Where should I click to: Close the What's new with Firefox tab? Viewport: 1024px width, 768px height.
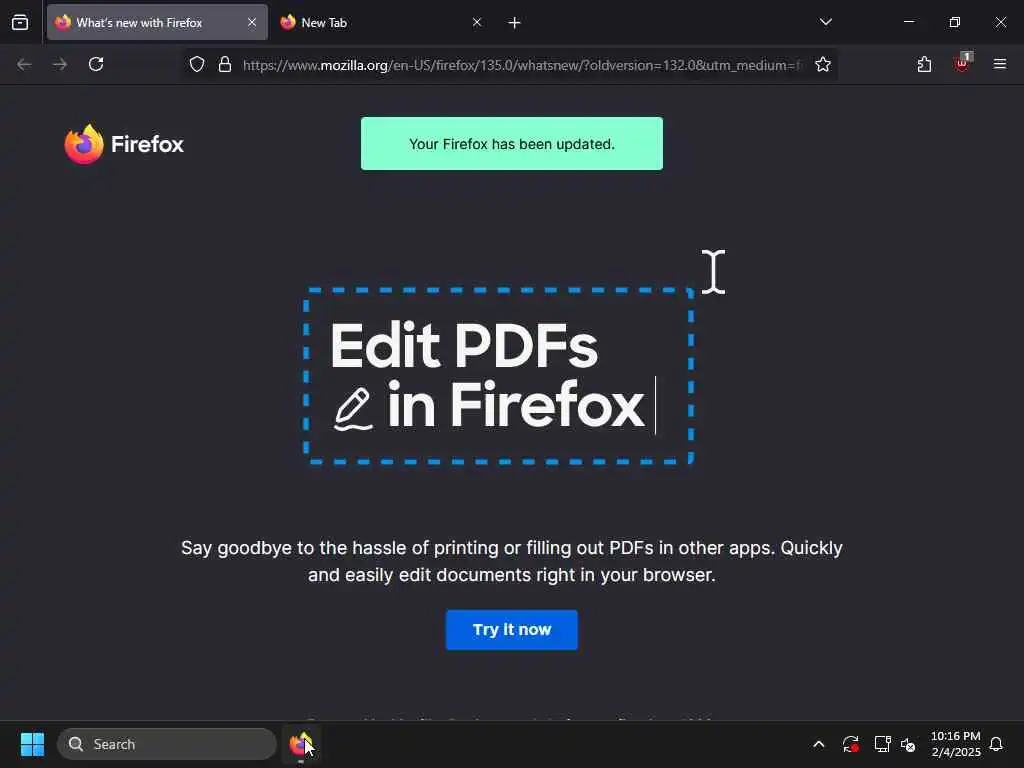(x=252, y=23)
